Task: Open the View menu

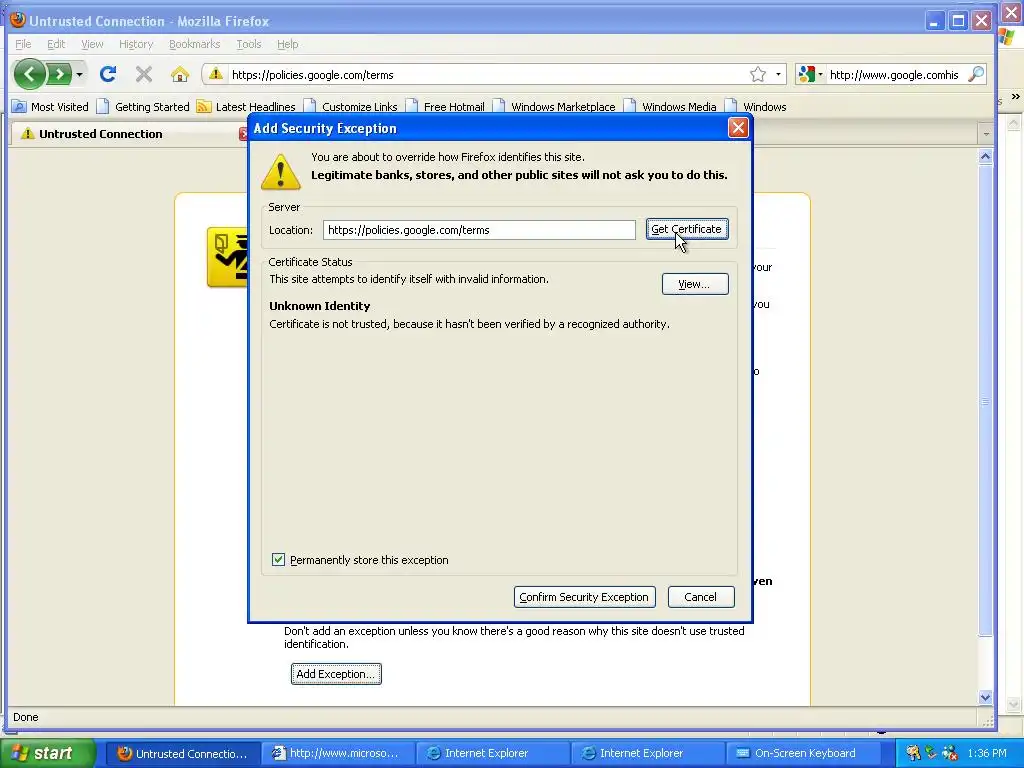Action: click(x=92, y=44)
